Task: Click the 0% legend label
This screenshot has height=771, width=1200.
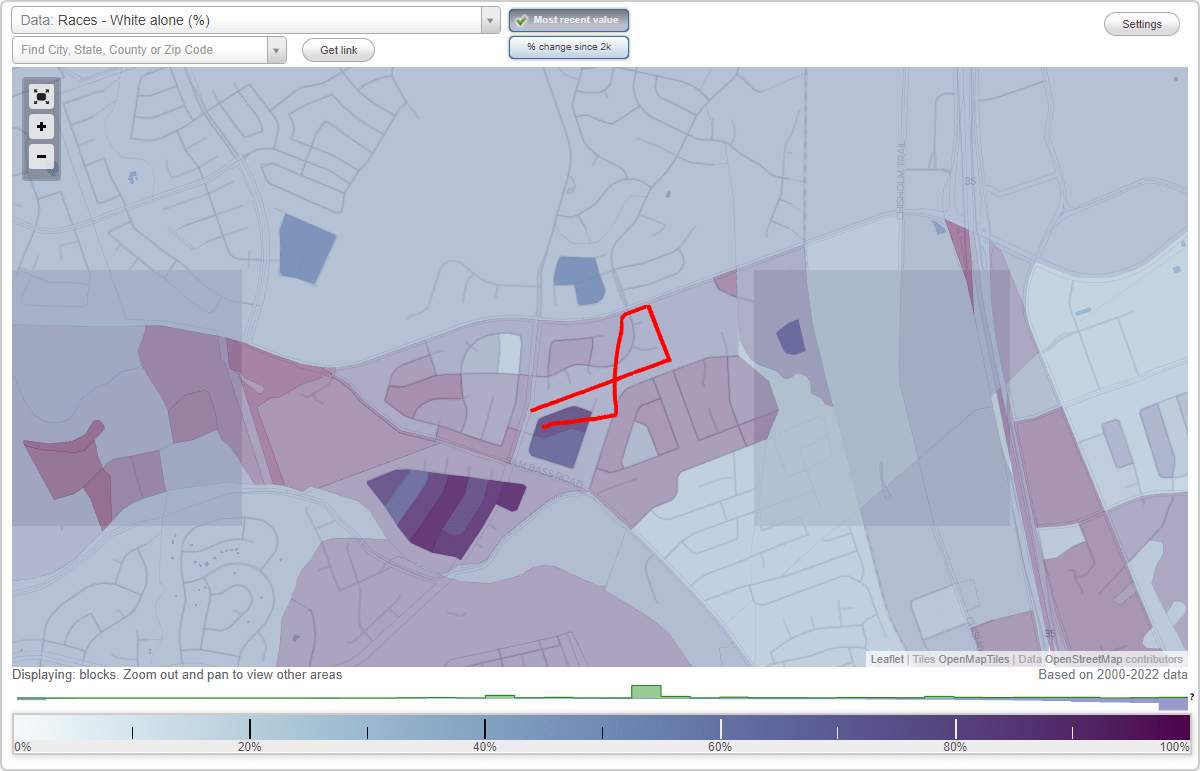Action: (22, 747)
